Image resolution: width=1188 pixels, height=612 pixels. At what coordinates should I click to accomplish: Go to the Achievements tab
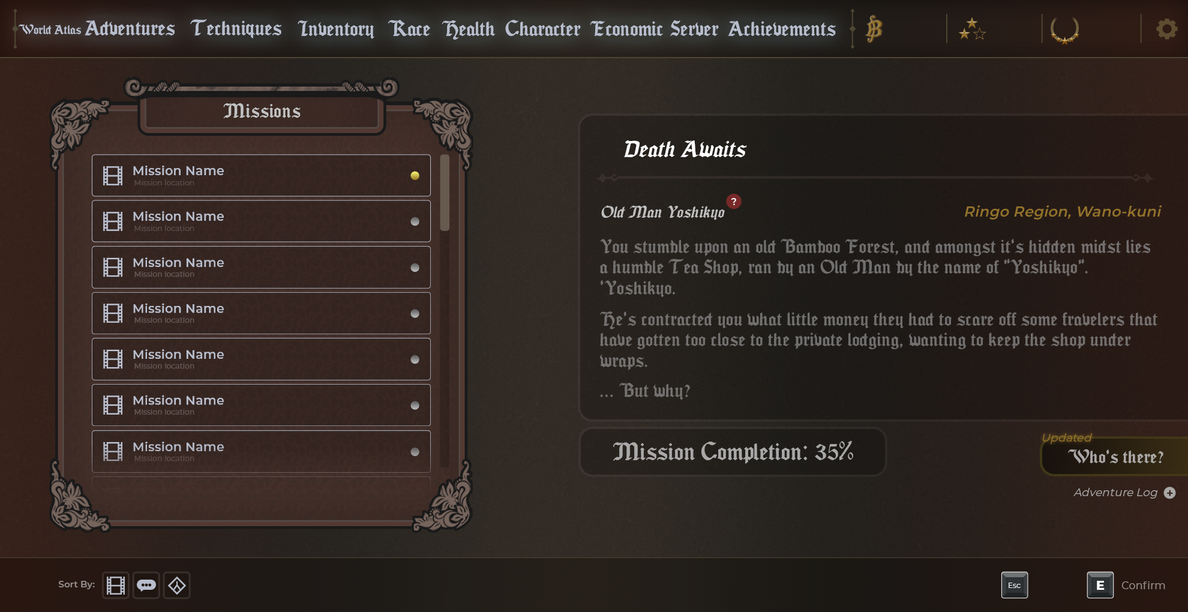(x=781, y=29)
